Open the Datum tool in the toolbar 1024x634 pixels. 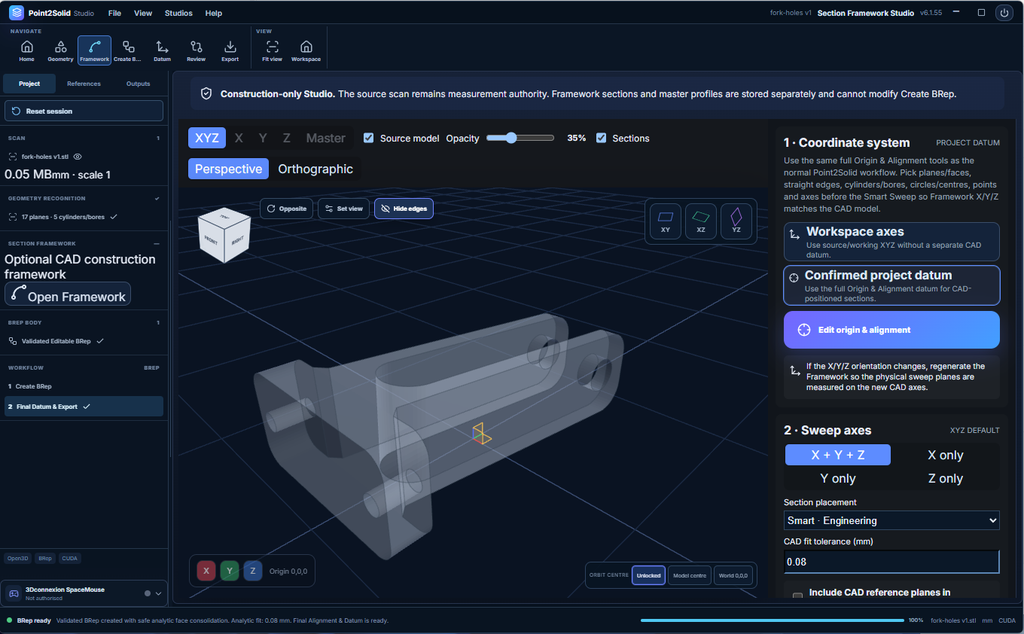(x=162, y=50)
